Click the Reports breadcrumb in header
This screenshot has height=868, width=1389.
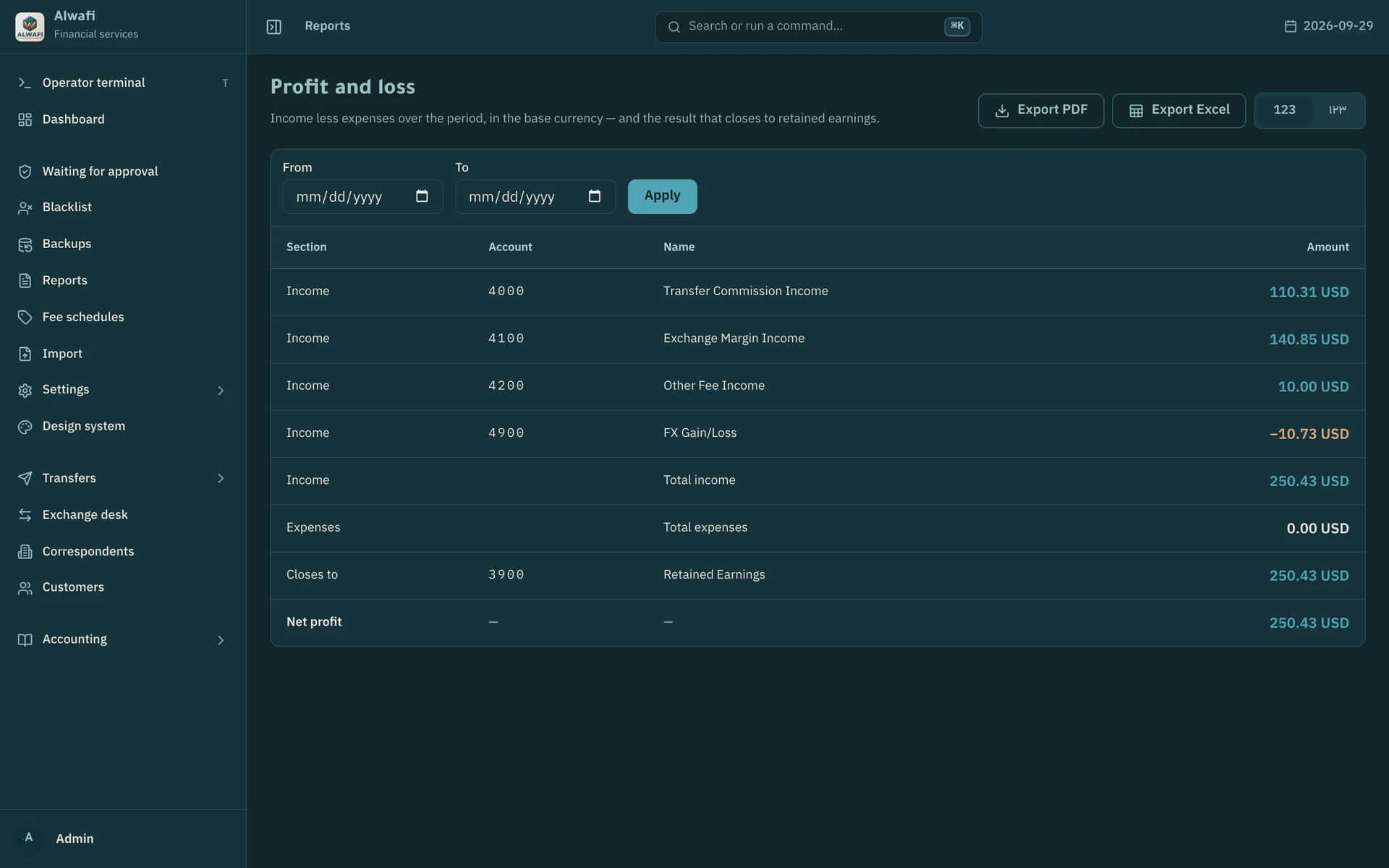click(x=327, y=26)
